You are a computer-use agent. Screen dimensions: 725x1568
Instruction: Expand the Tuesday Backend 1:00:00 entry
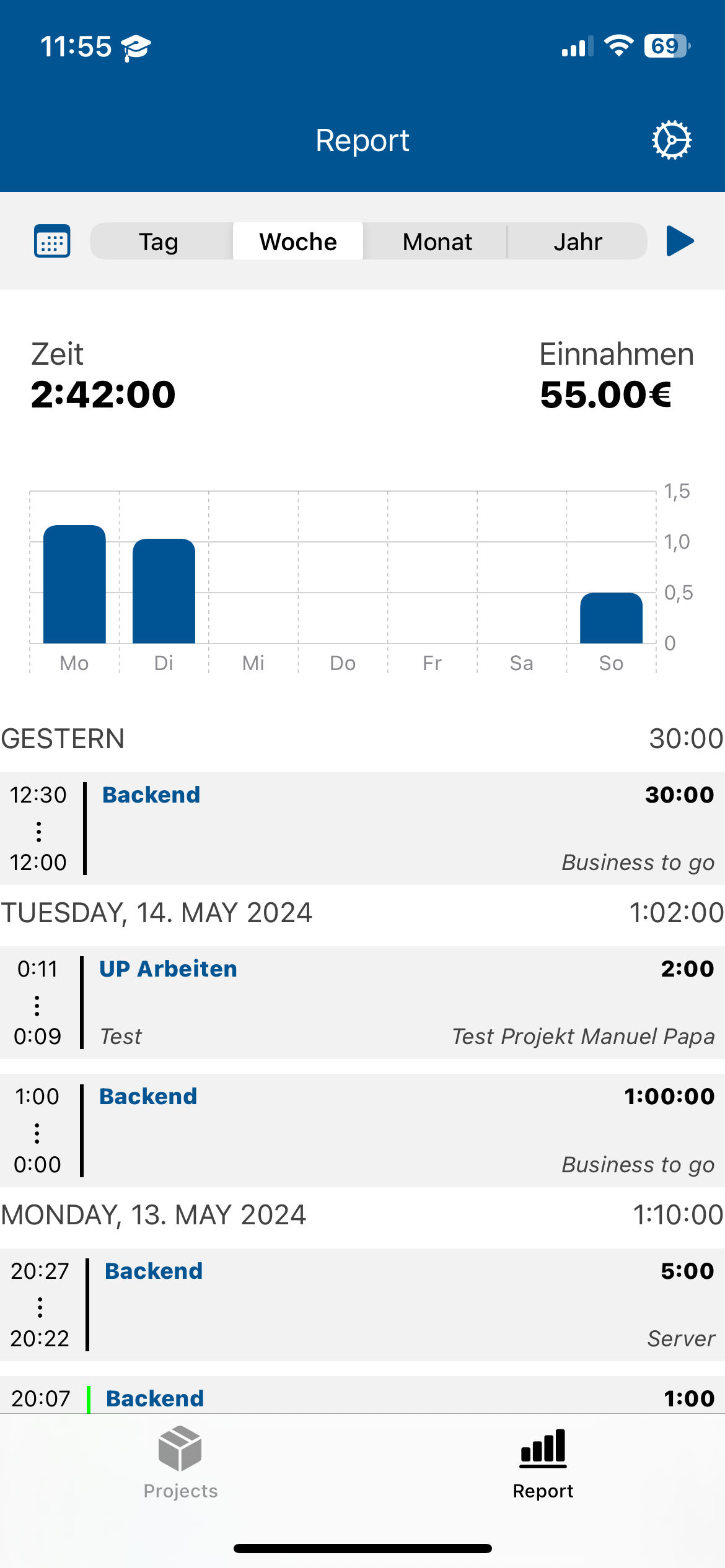pos(362,1130)
